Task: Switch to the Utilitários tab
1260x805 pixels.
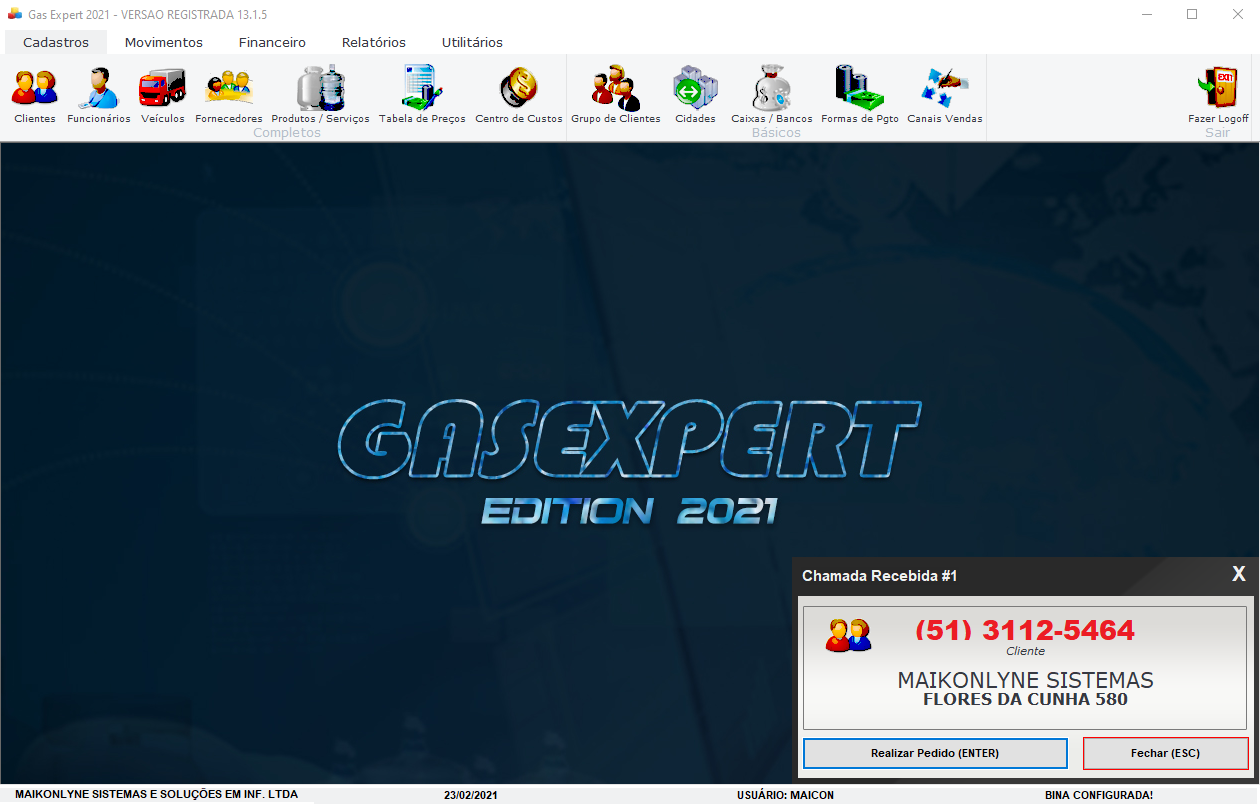Action: 472,42
